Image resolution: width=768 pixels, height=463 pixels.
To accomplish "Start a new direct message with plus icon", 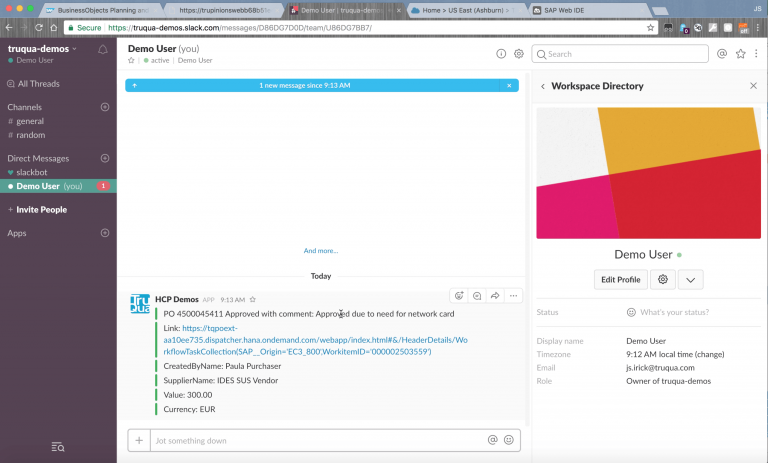I will coord(105,158).
